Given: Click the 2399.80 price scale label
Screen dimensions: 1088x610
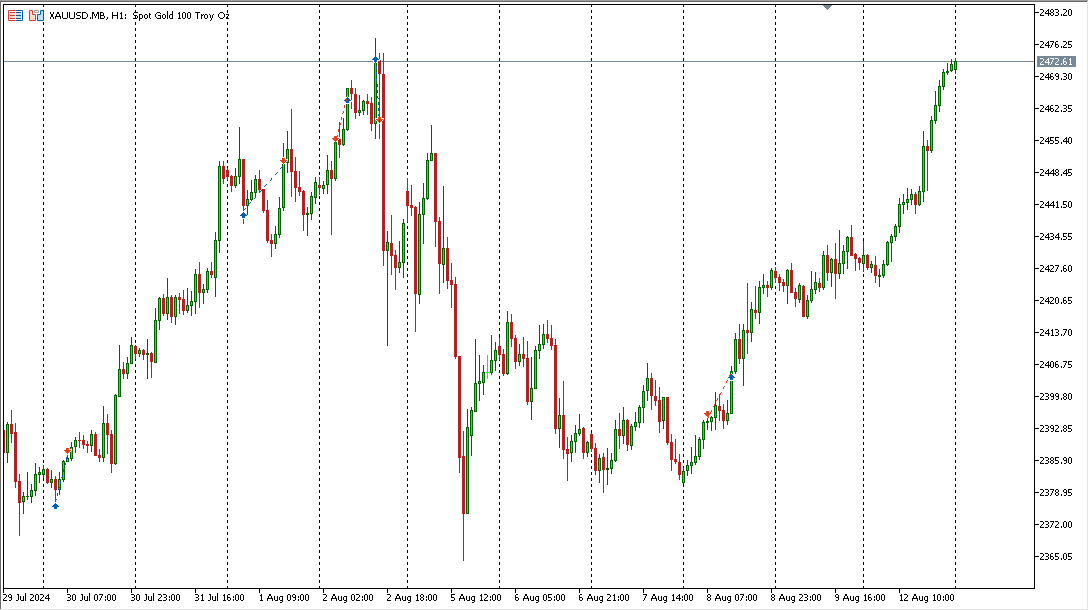Looking at the screenshot, I should (1055, 396).
